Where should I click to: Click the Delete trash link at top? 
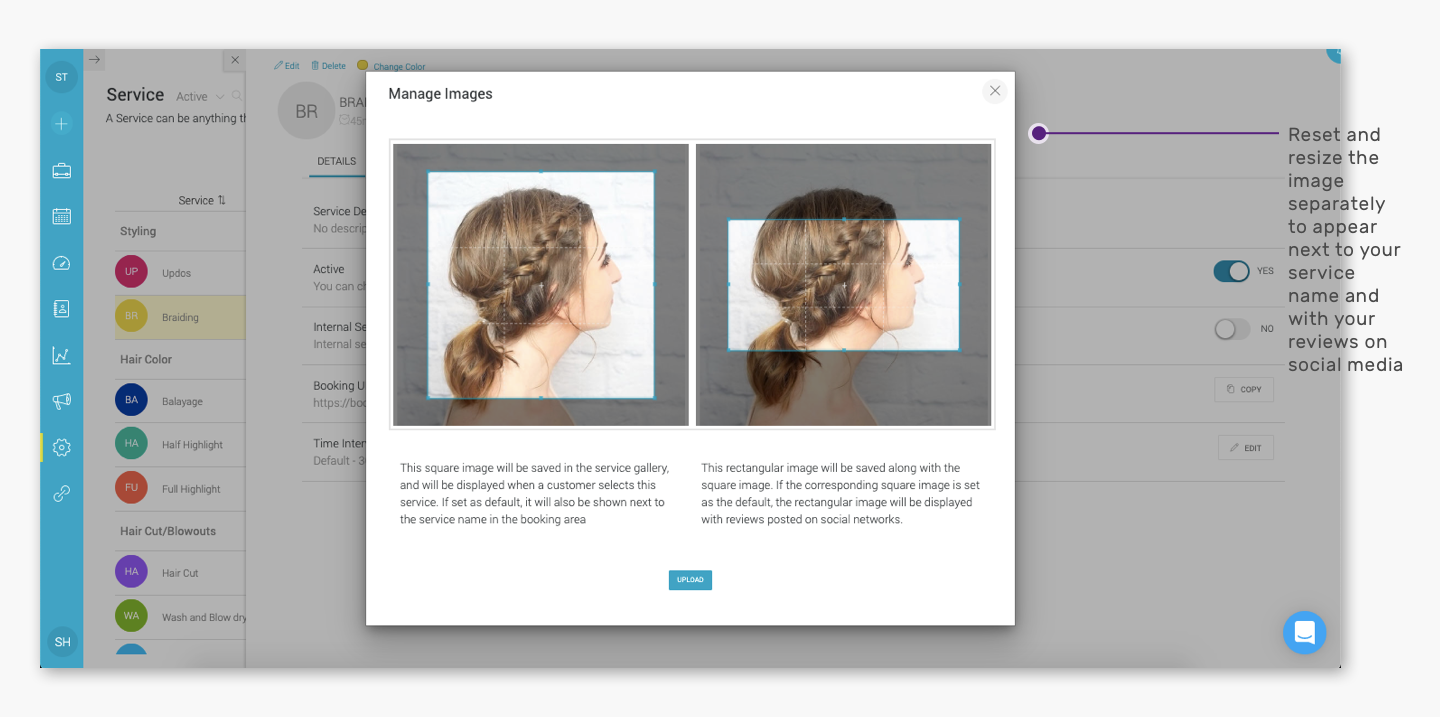tap(328, 66)
